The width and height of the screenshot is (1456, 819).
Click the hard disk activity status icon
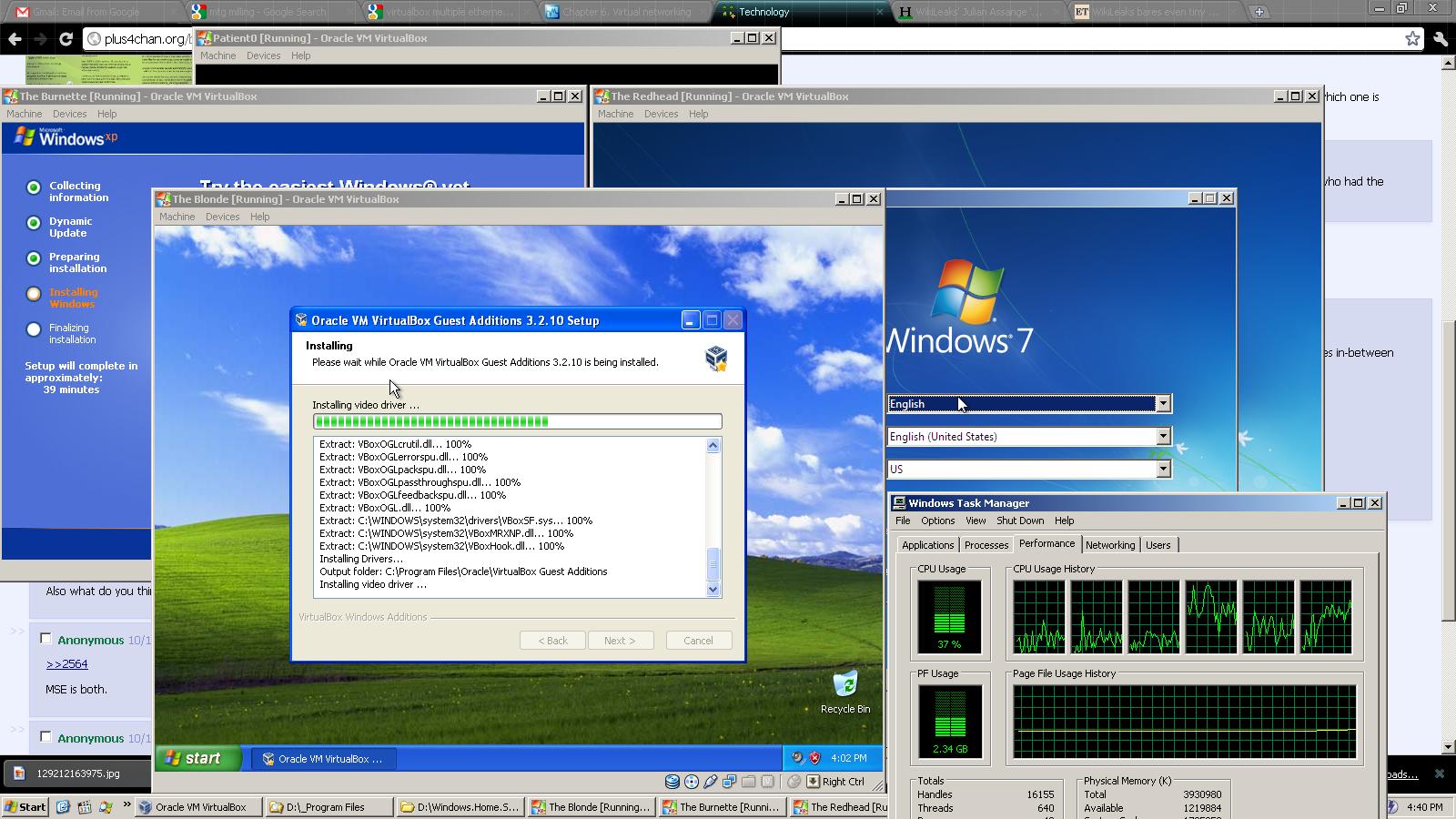672,782
